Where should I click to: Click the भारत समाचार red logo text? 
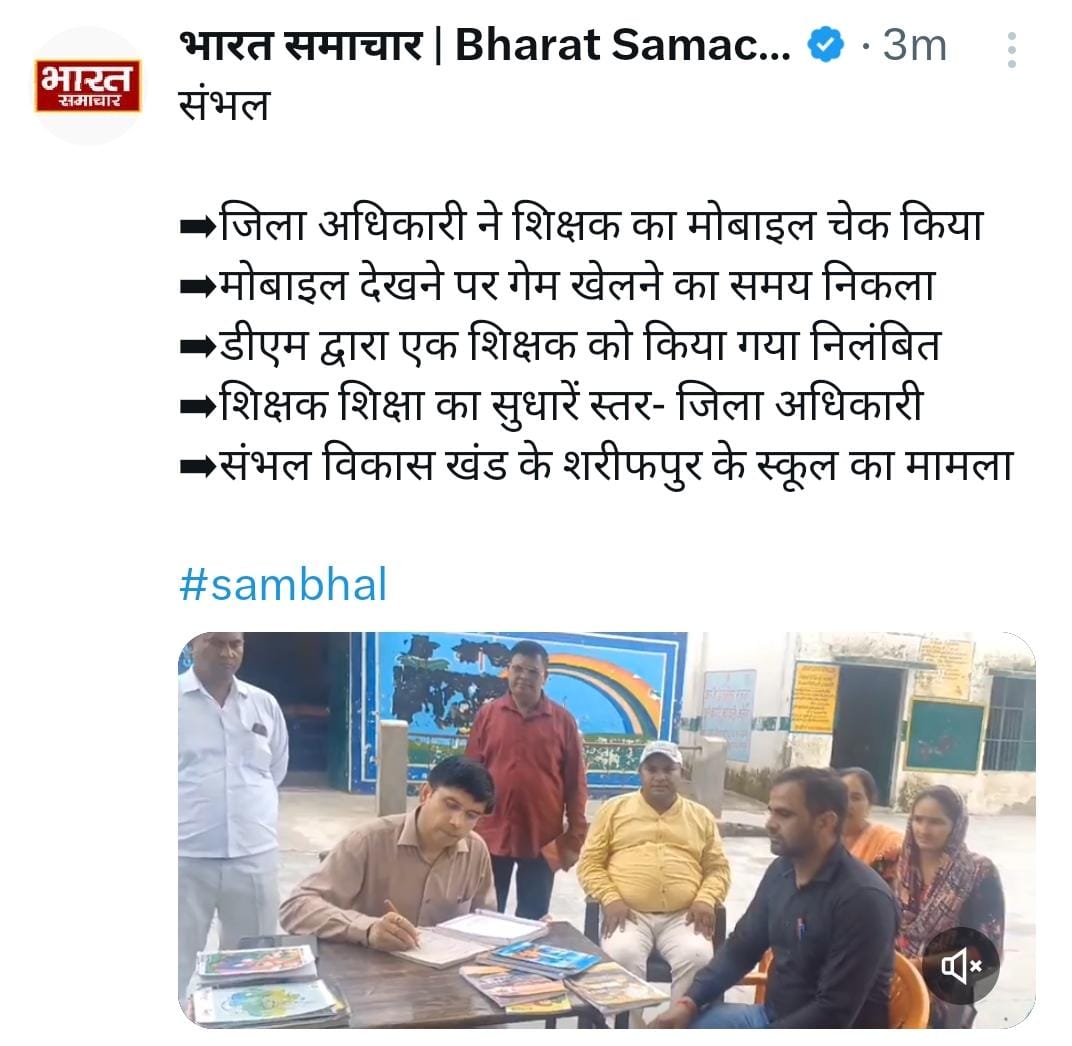(x=88, y=85)
